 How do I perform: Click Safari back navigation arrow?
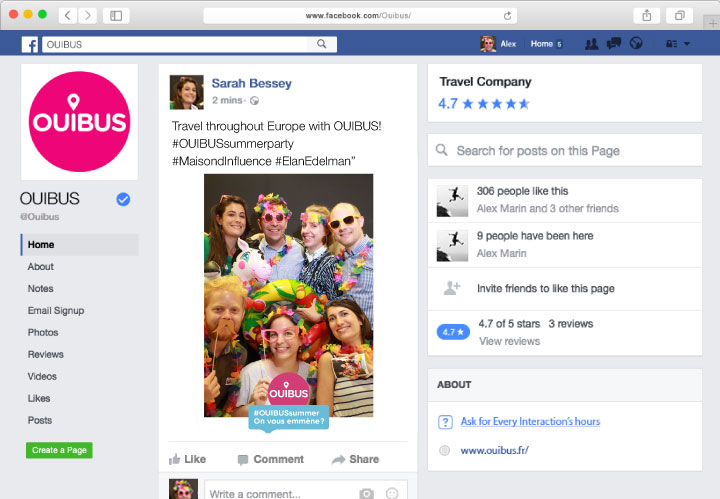point(68,16)
